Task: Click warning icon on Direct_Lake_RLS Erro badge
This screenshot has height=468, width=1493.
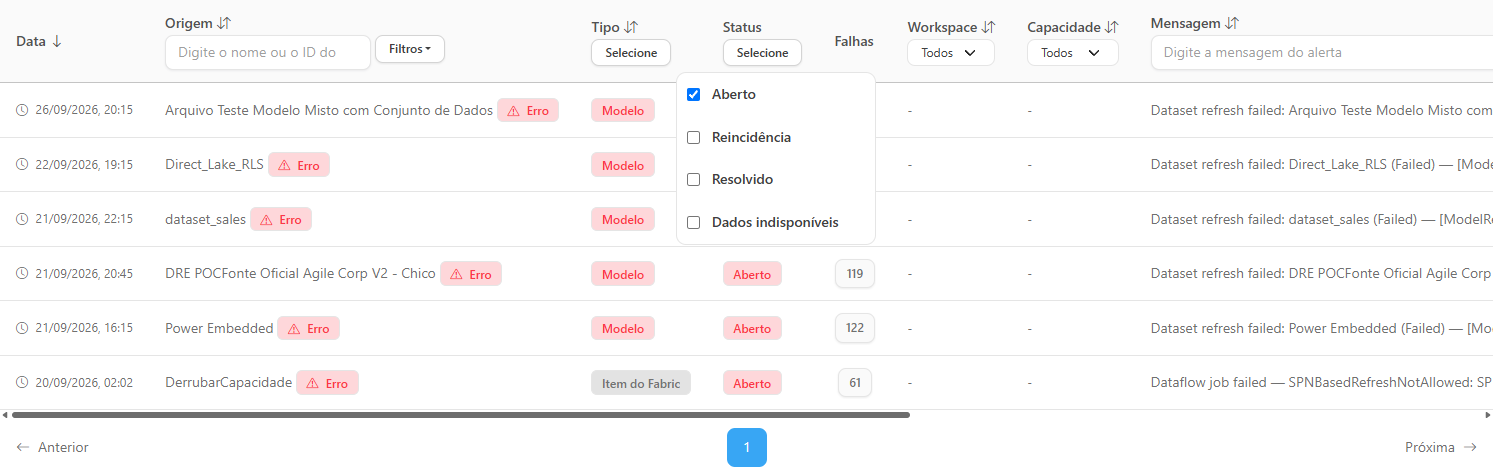Action: coord(284,165)
